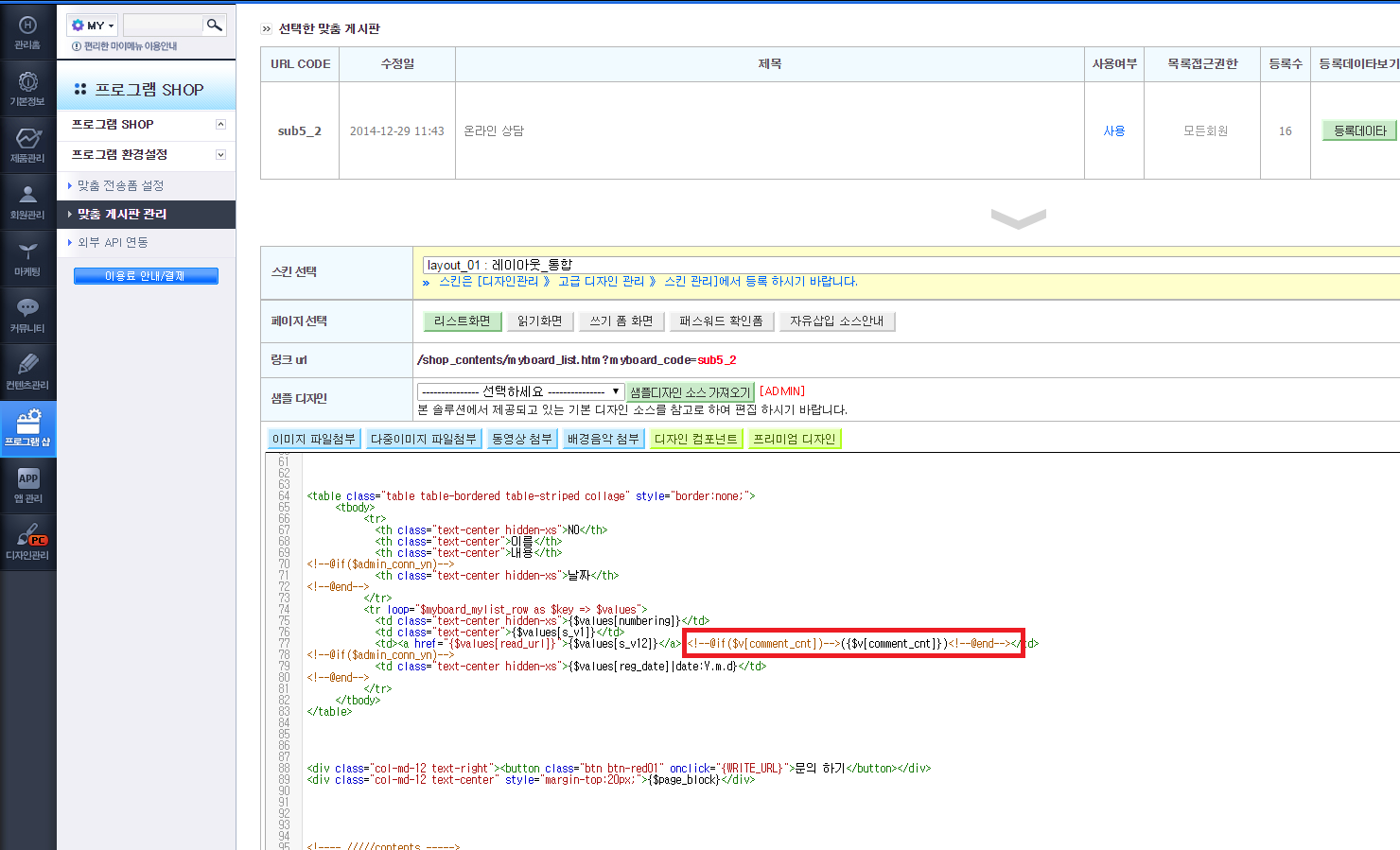This screenshot has width=1400, height=850.
Task: Open the 앱 관리 APP icon
Action: point(27,485)
